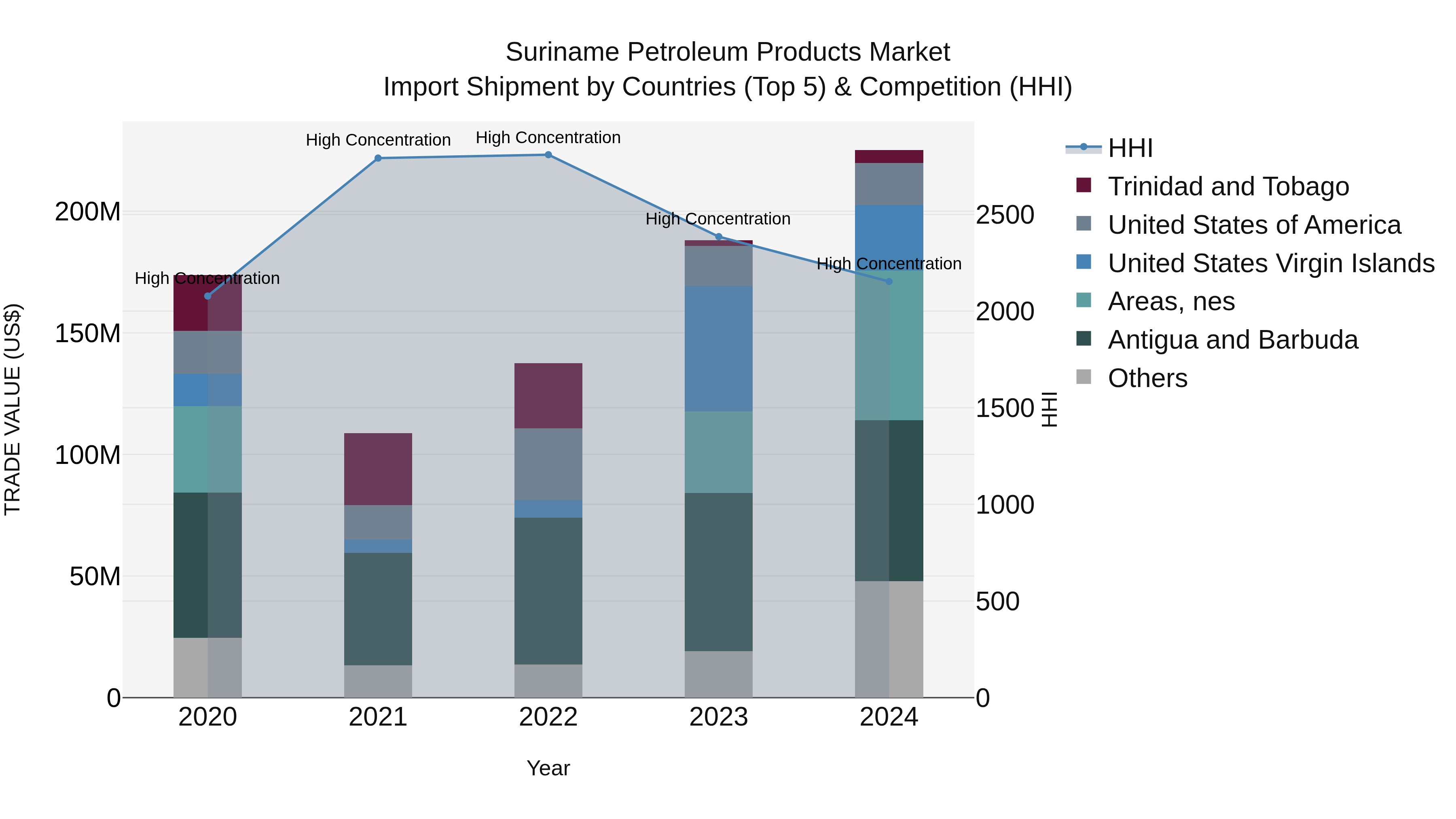
Task: Click the Year x-axis title
Action: (548, 768)
